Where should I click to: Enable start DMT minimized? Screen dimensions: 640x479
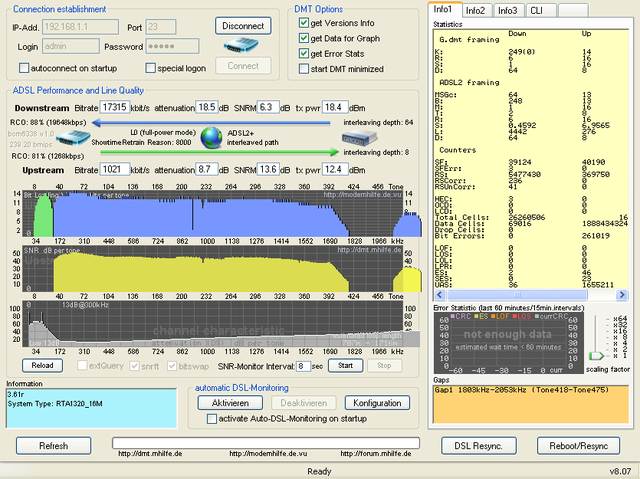[304, 69]
